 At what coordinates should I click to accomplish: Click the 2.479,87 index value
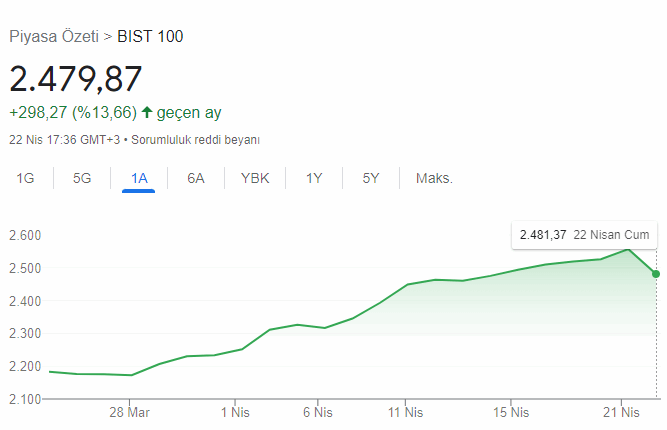pos(75,79)
